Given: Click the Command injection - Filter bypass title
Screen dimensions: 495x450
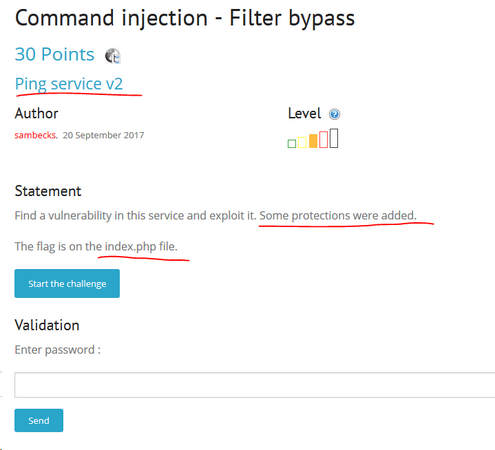Looking at the screenshot, I should 185,18.
